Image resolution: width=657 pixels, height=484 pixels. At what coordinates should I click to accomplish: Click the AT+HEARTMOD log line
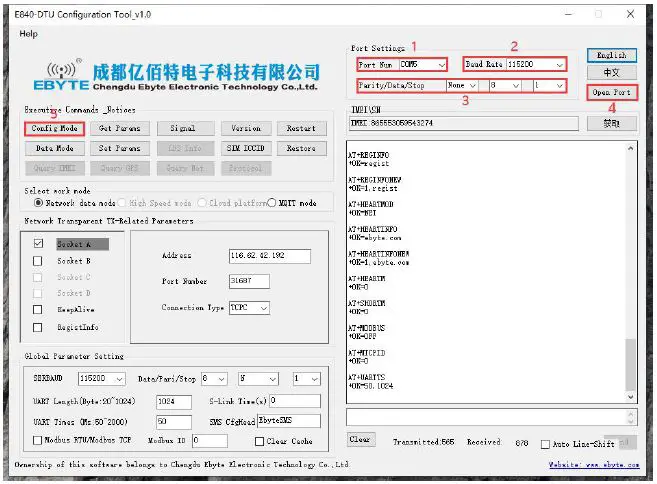(371, 204)
